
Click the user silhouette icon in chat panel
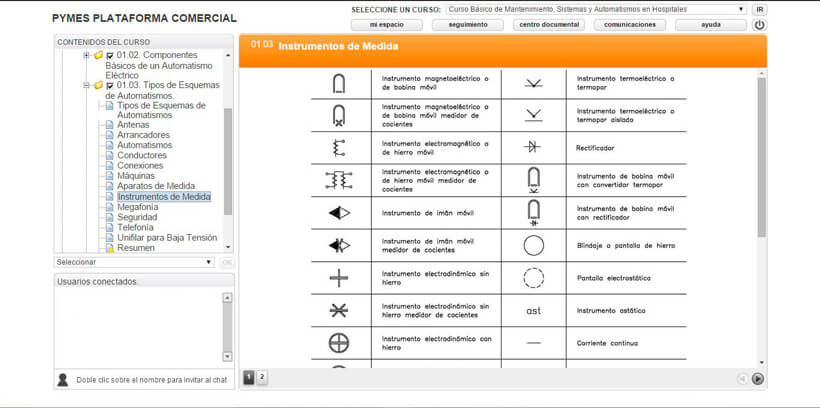pos(63,380)
